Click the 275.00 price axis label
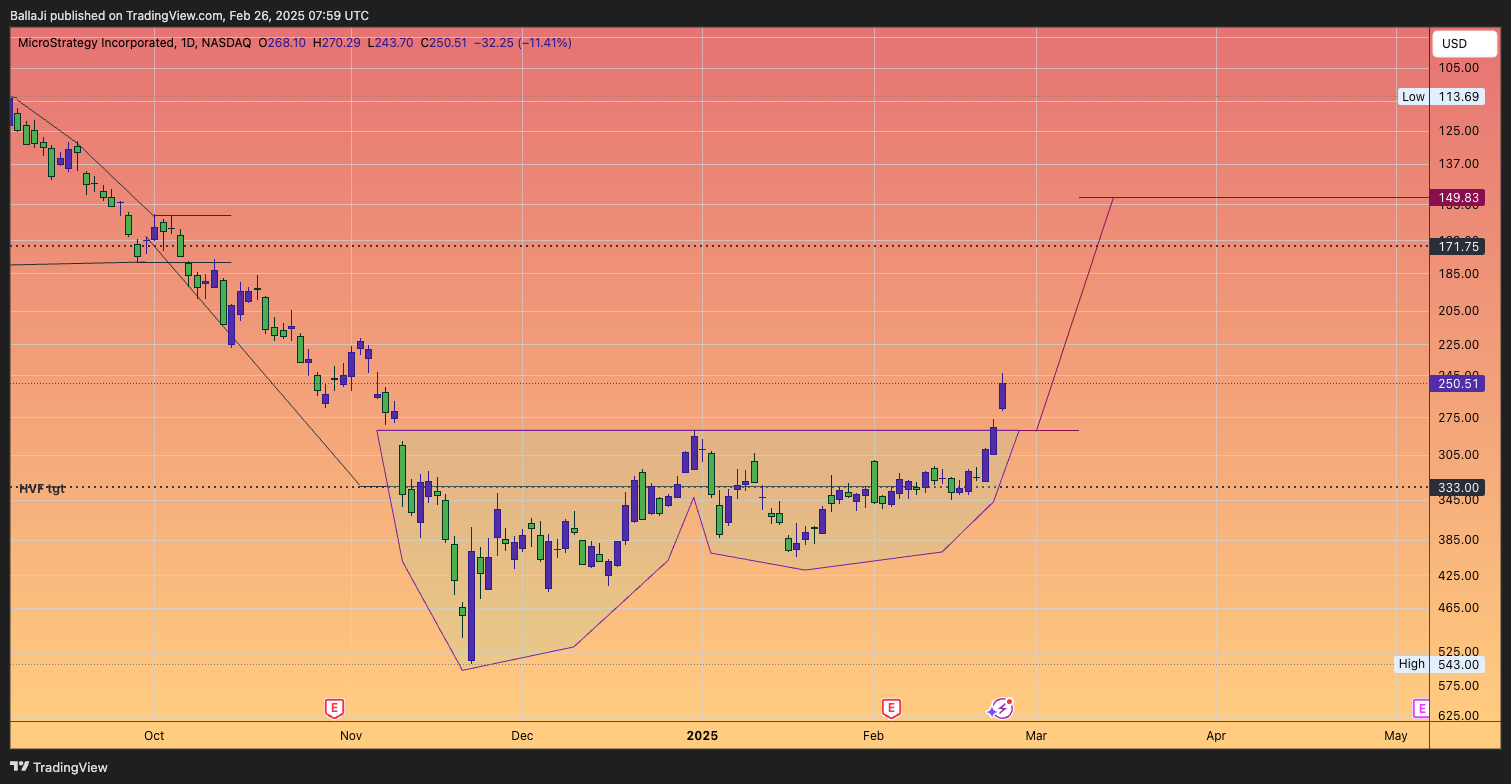The image size is (1511, 784). pos(1458,418)
